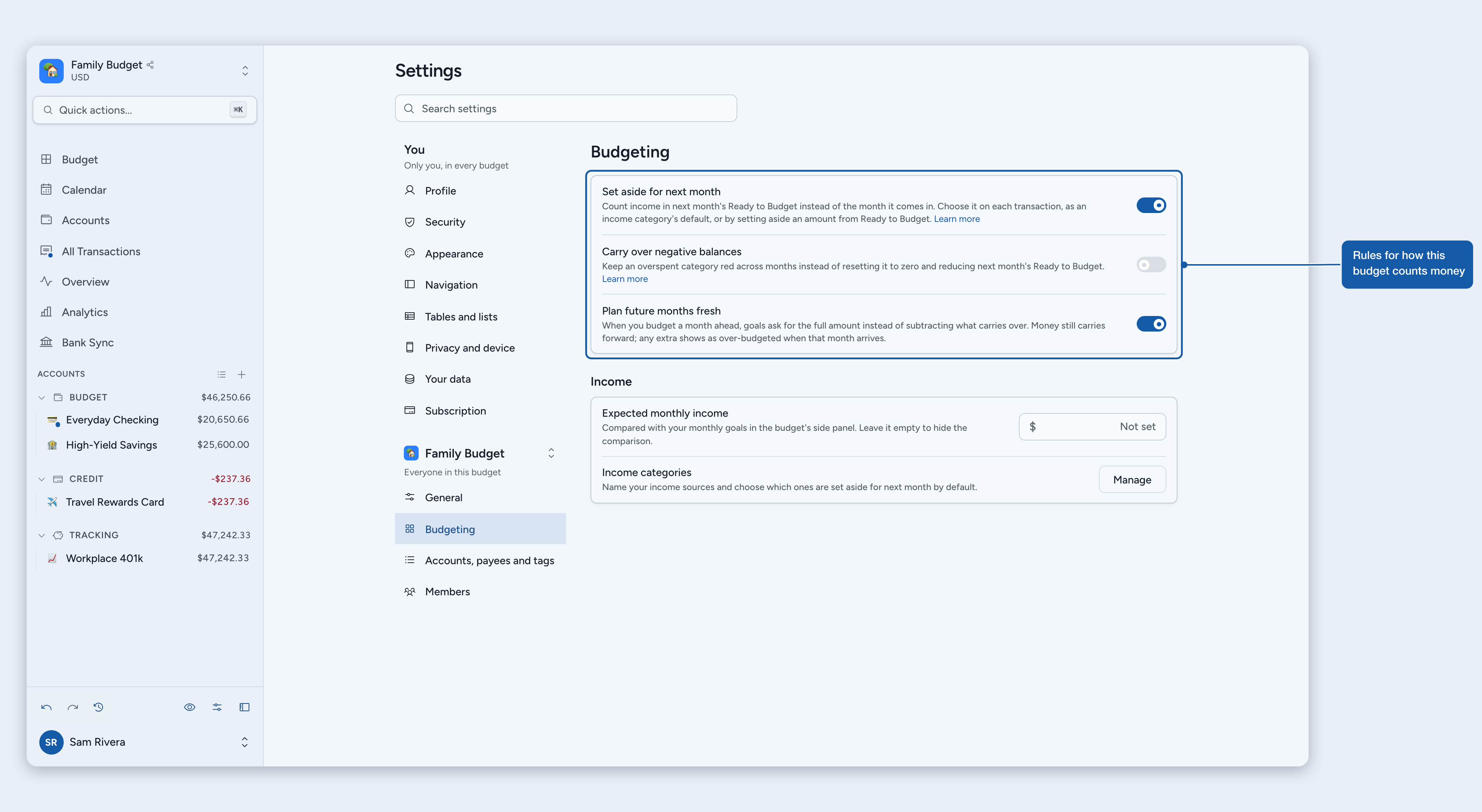1482x812 pixels.
Task: Click Manage income categories button
Action: tap(1132, 480)
